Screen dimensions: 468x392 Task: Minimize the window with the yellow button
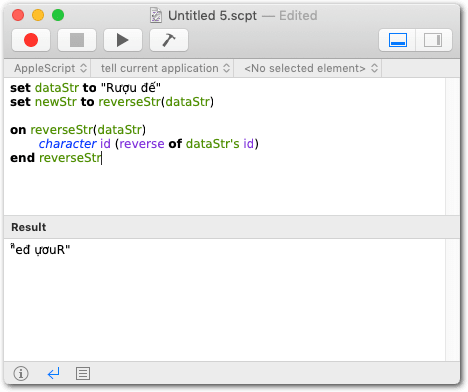[x=38, y=15]
